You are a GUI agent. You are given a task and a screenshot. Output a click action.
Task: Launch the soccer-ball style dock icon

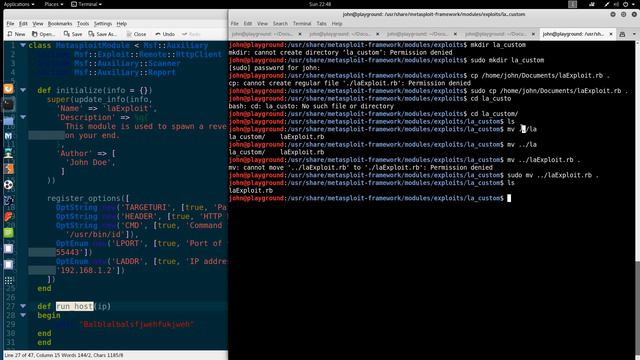point(9,184)
